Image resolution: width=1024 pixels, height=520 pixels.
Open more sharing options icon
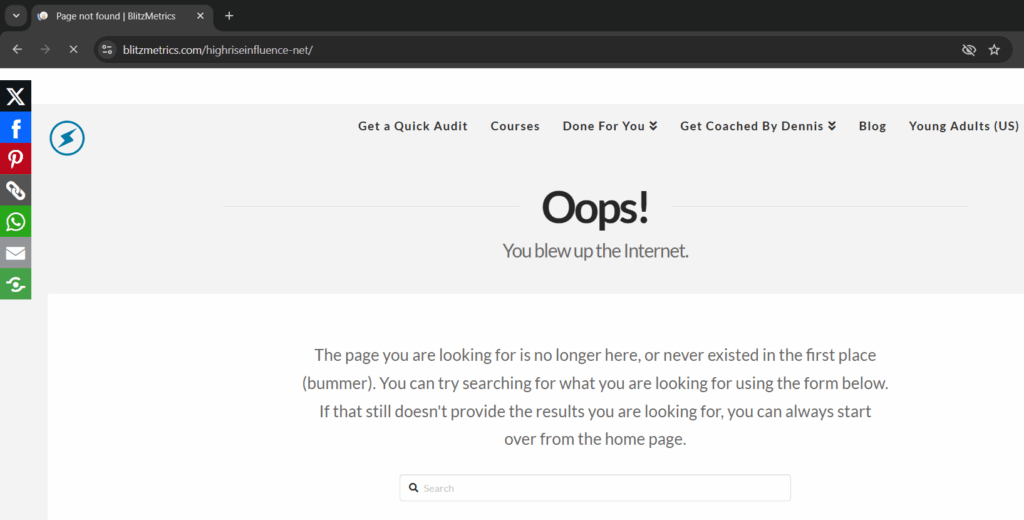[x=15, y=284]
